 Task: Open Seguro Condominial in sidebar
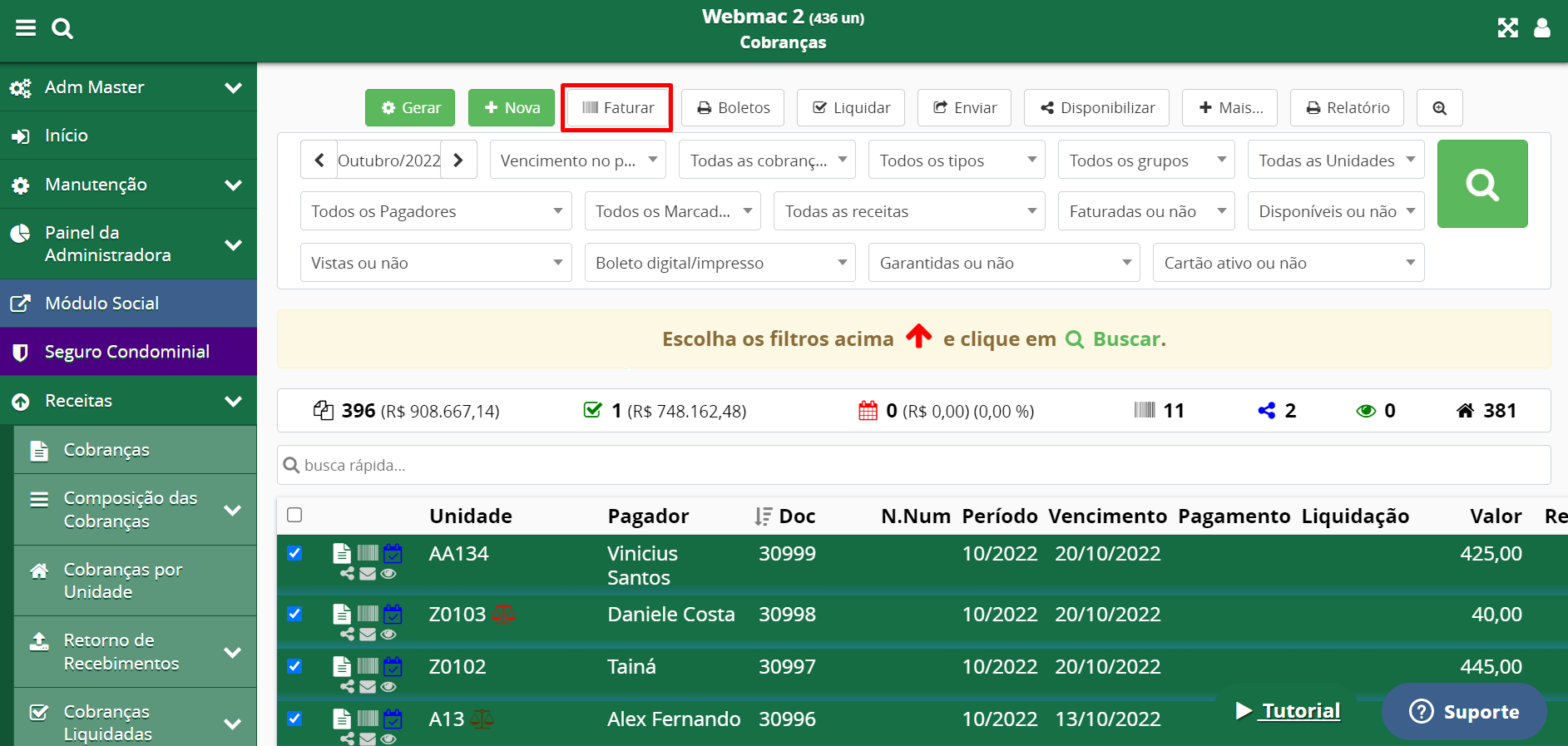128,352
